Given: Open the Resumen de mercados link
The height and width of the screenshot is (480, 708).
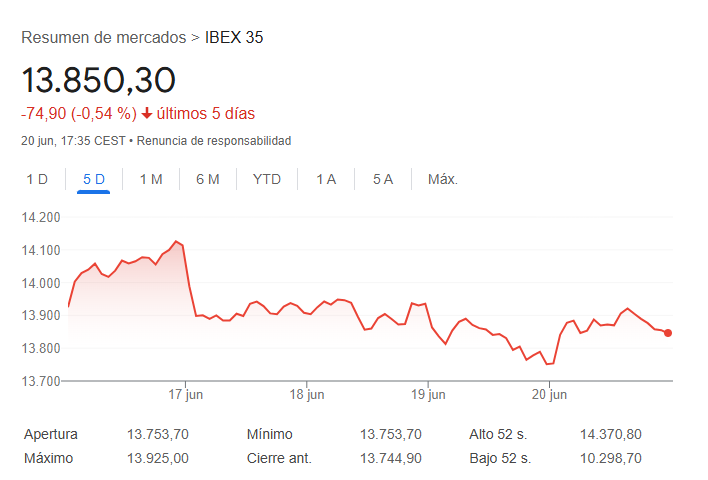Looking at the screenshot, I should 103,38.
